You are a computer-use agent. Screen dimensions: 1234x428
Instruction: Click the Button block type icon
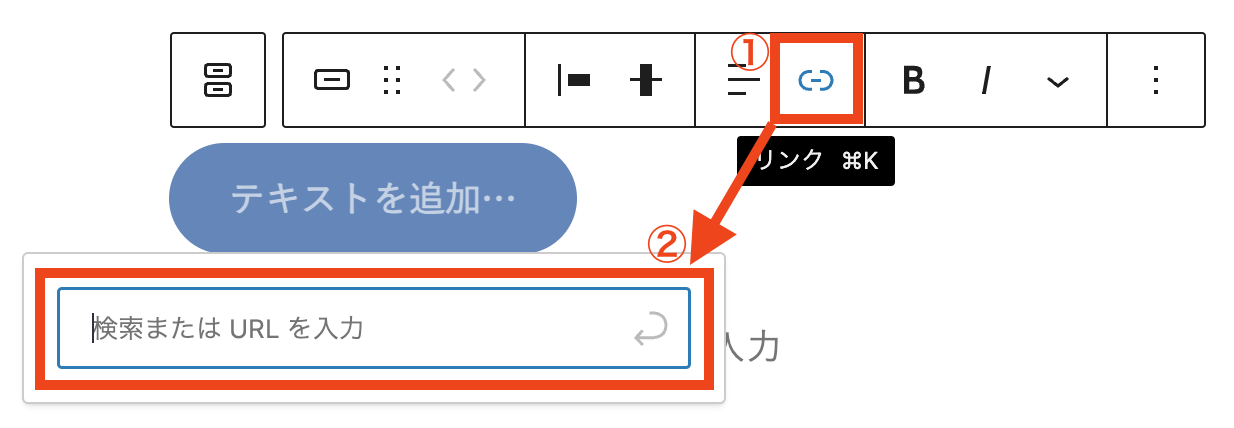(x=332, y=80)
